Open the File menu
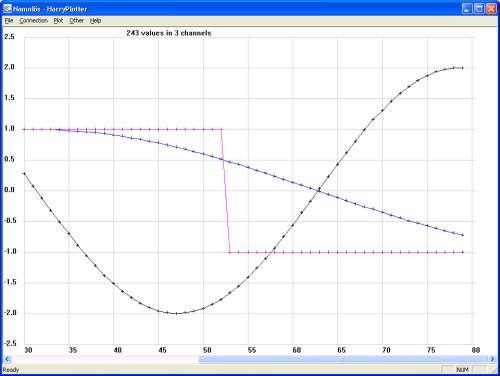This screenshot has width=500, height=376. [x=9, y=21]
